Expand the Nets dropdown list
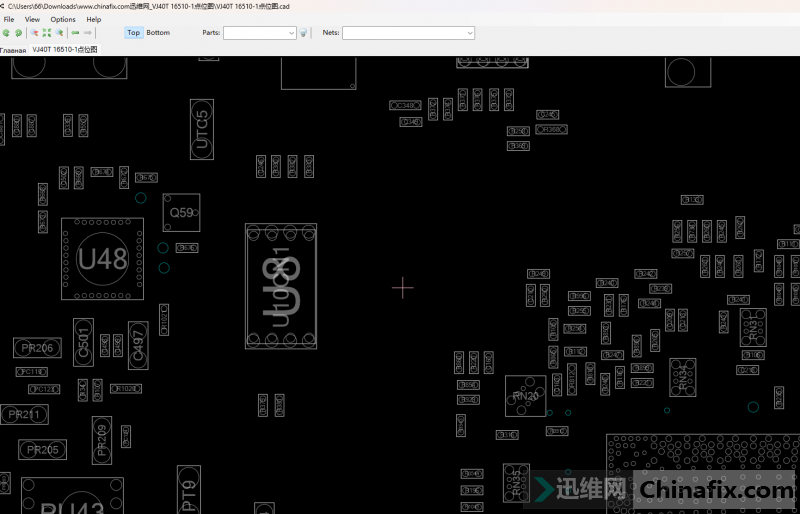Image resolution: width=800 pixels, height=514 pixels. [470, 33]
